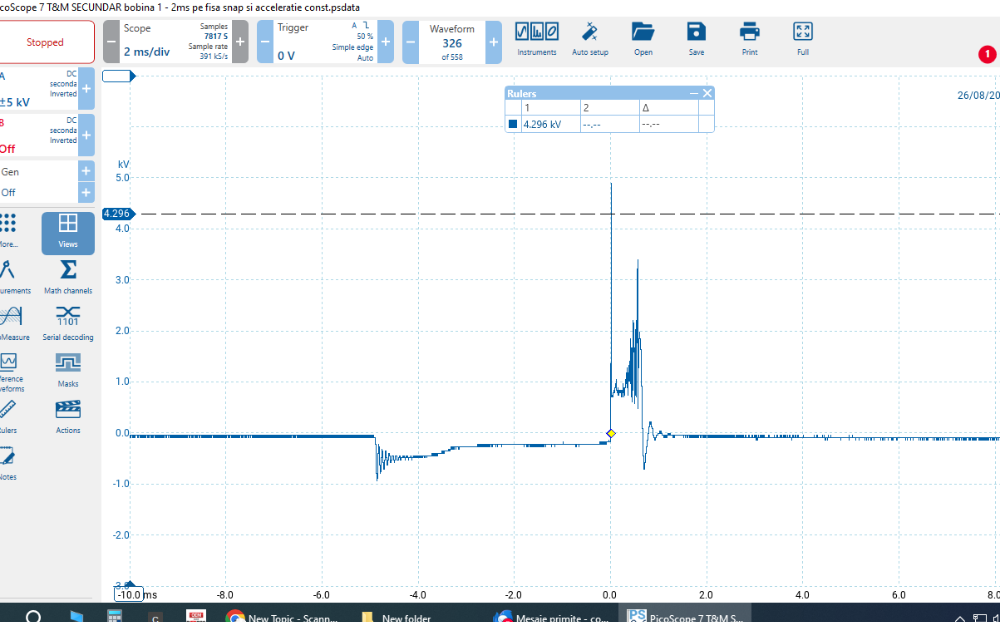This screenshot has height=622, width=1000.
Task: Run Auto setup from the toolbar
Action: coord(590,38)
